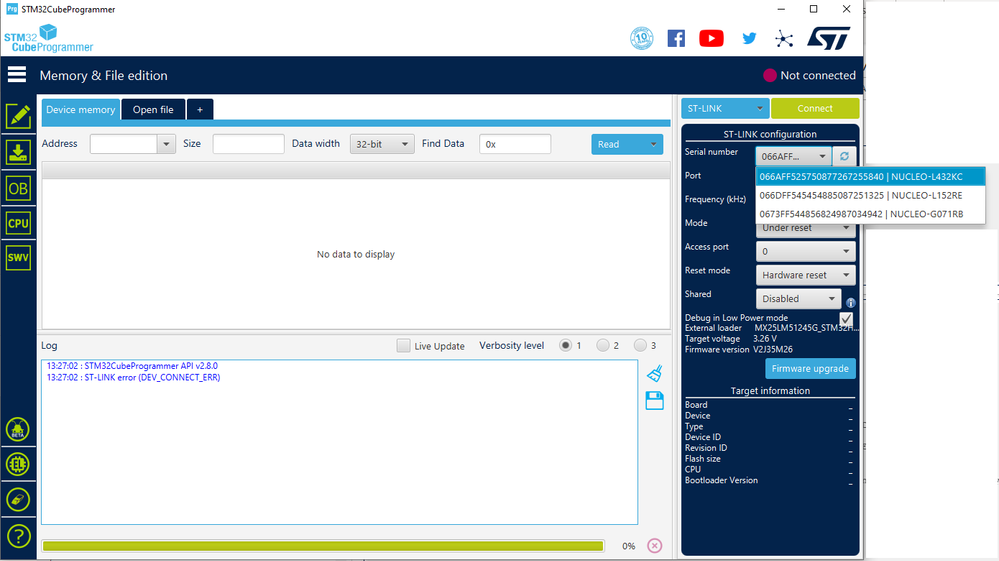Open the Reset mode Hardware reset dropdown
This screenshot has width=999, height=561.
805,275
